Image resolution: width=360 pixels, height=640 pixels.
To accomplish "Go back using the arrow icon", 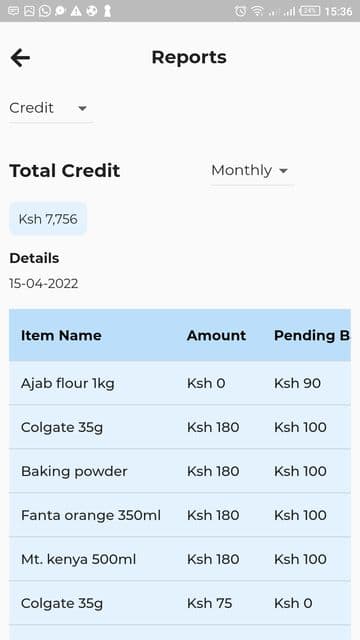I will click(x=20, y=58).
